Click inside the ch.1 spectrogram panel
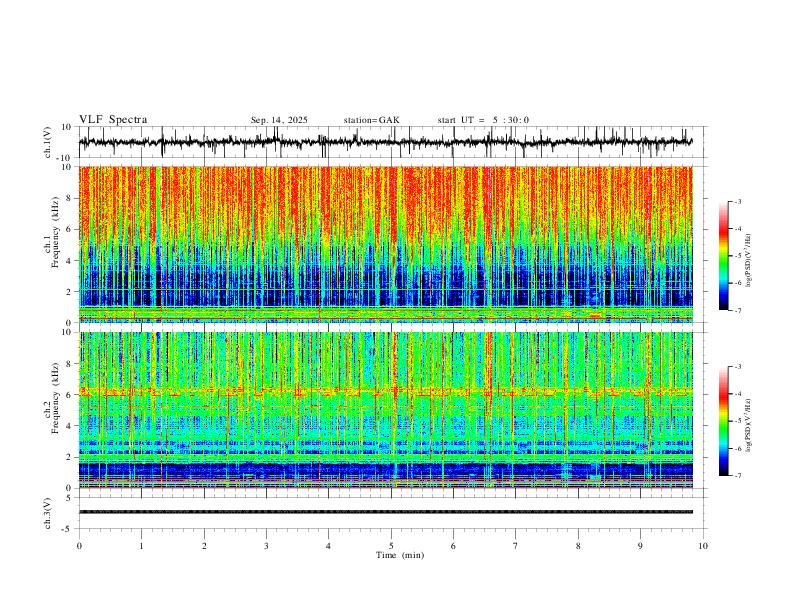The width and height of the screenshot is (792, 612). click(x=385, y=244)
